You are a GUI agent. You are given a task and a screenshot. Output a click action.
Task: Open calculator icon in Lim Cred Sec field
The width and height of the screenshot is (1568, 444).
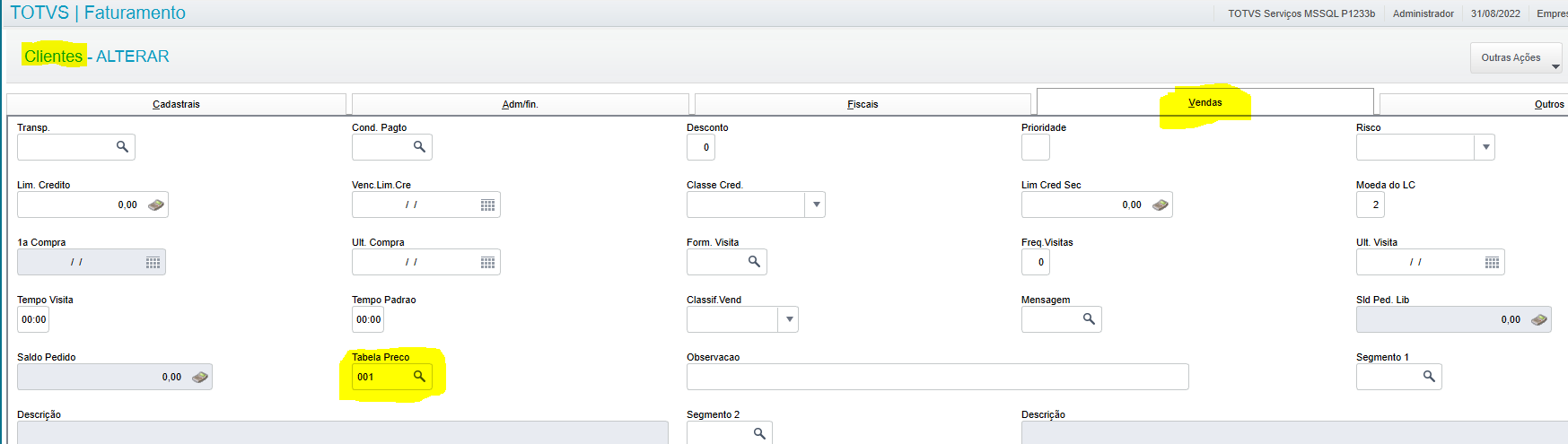[x=1161, y=205]
